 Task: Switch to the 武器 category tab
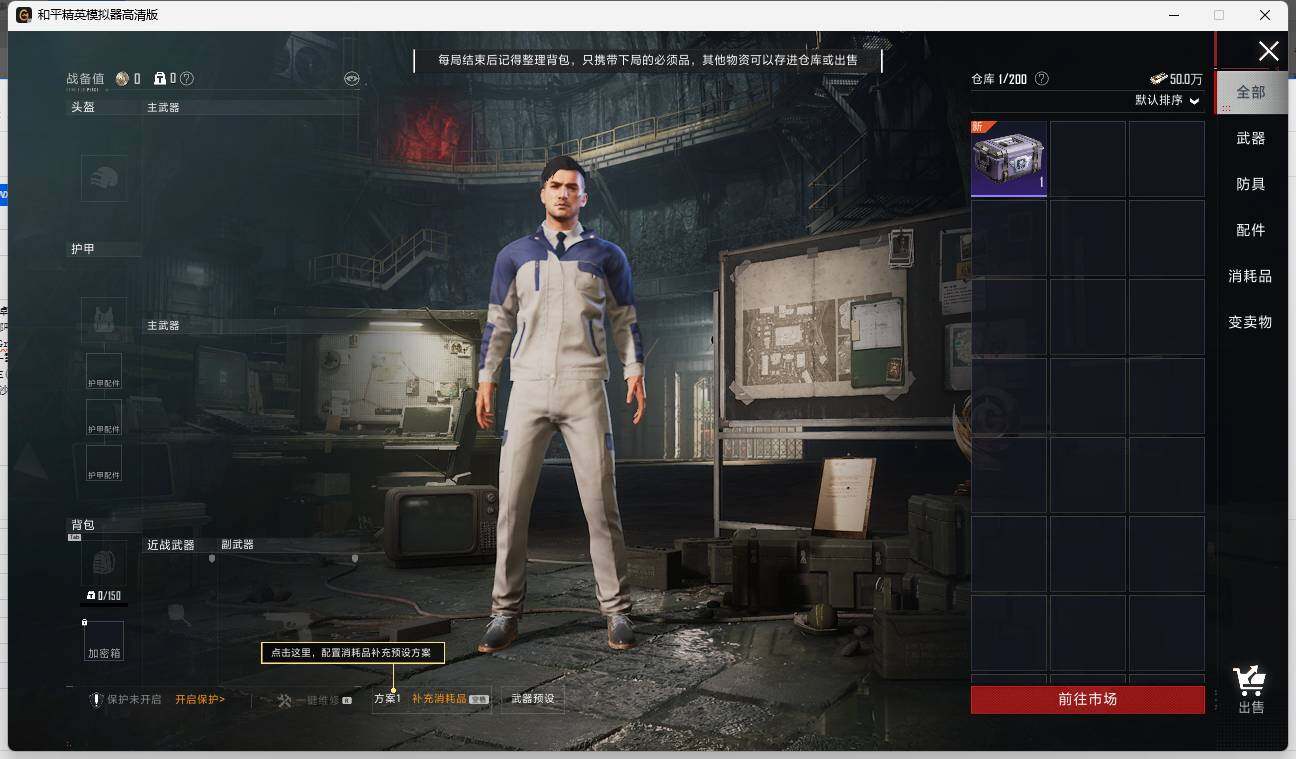(x=1251, y=138)
